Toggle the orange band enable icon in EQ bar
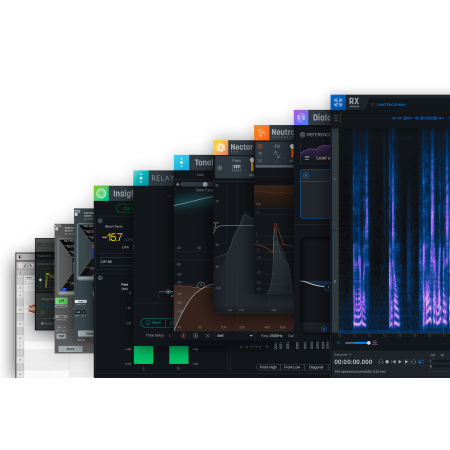Image resolution: width=450 pixels, height=450 pixels. 183,336
